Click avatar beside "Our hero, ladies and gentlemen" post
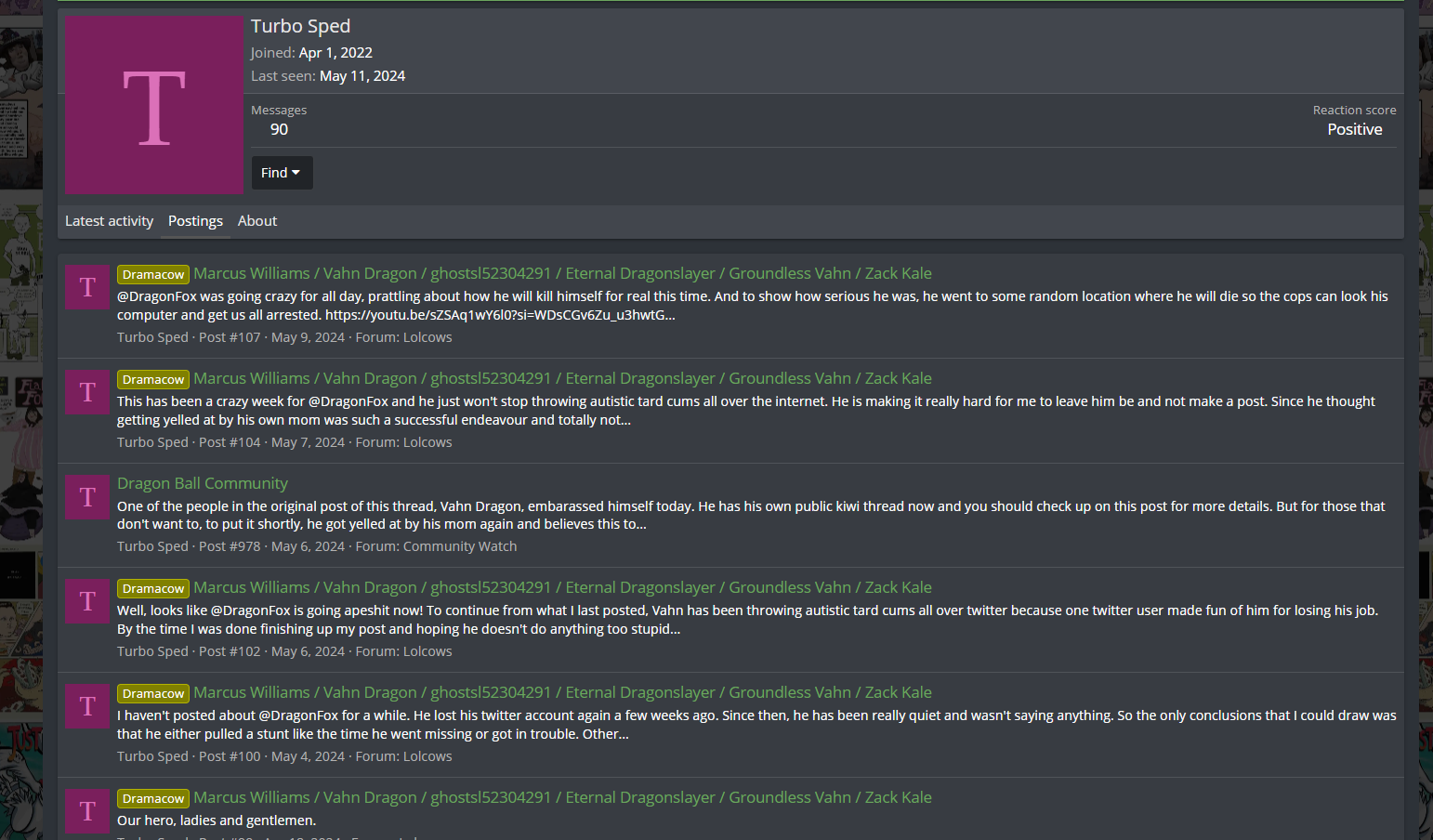The image size is (1433, 840). point(87,811)
